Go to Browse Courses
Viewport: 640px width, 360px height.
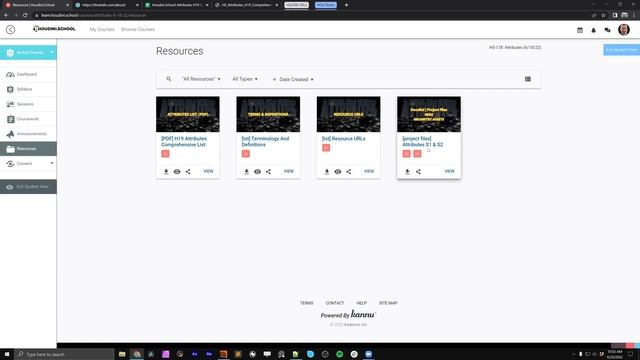(x=138, y=29)
